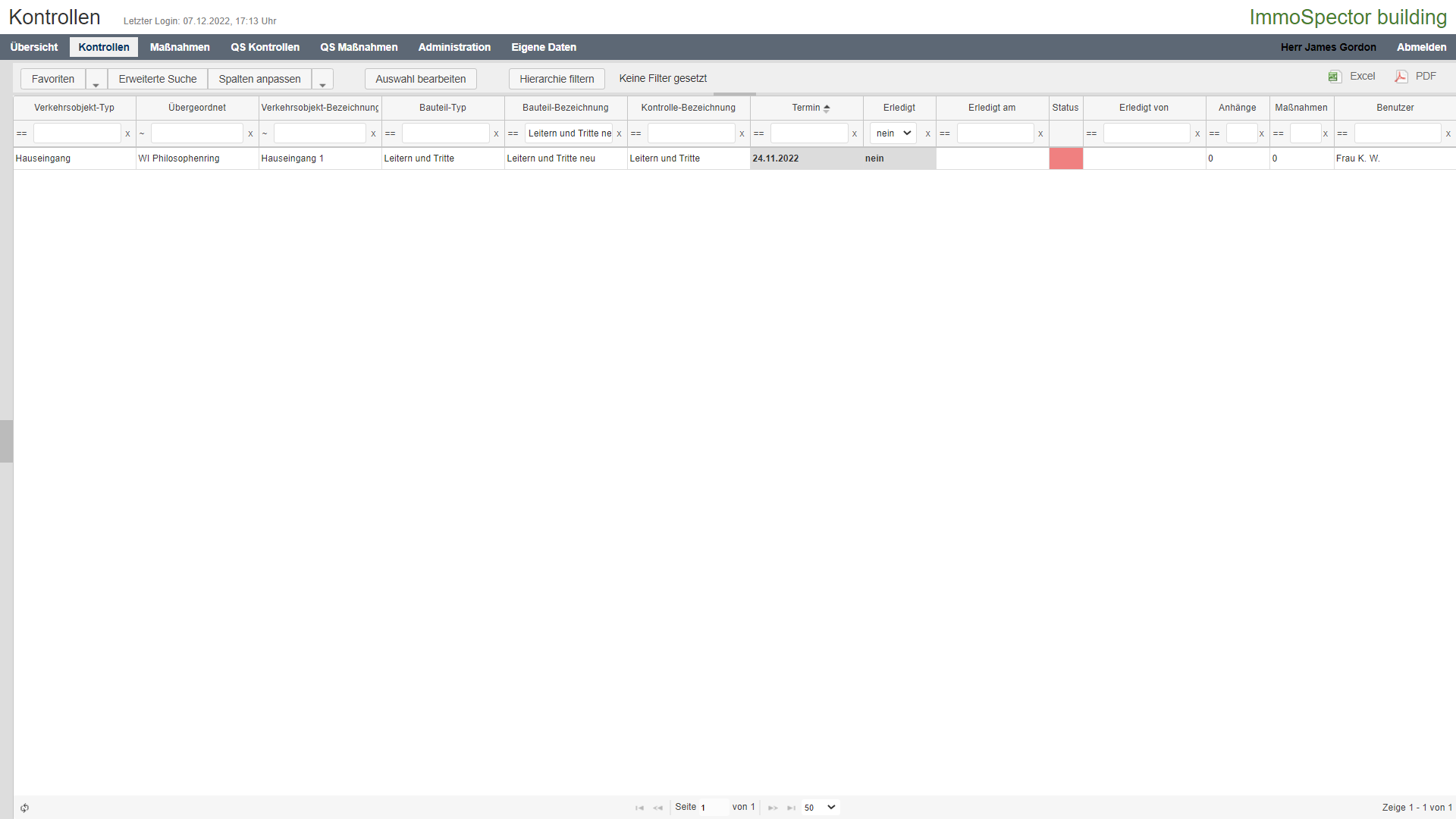Expand the Favoriten dropdown arrow
Screen dimensions: 1456x819
(96, 80)
